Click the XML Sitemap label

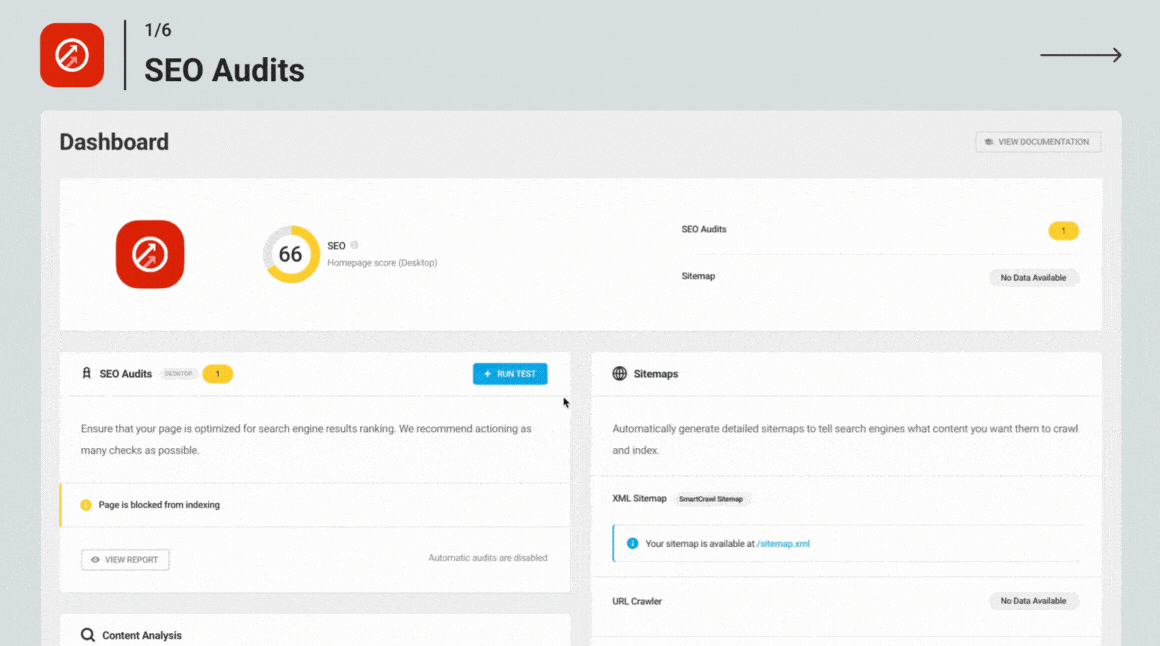pos(639,499)
